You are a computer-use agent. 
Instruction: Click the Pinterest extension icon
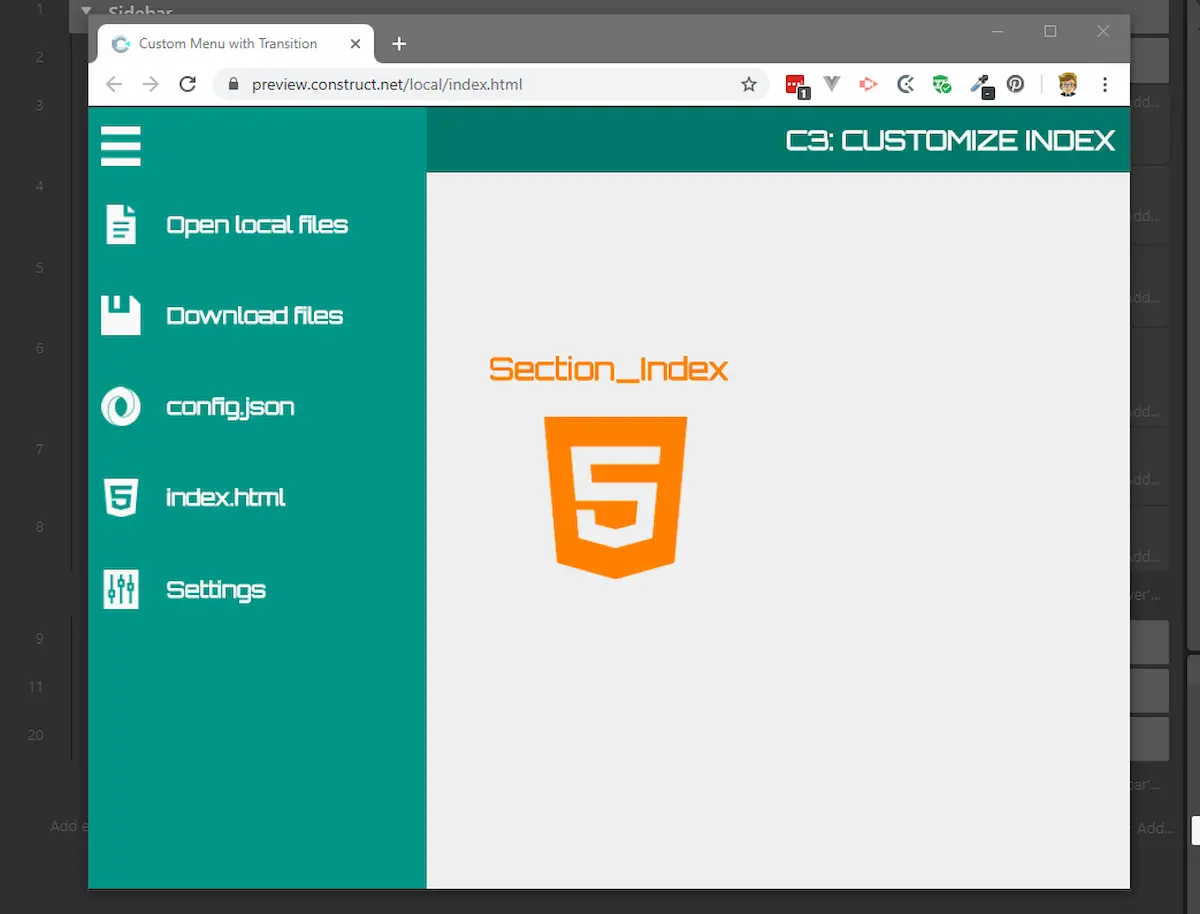1015,84
